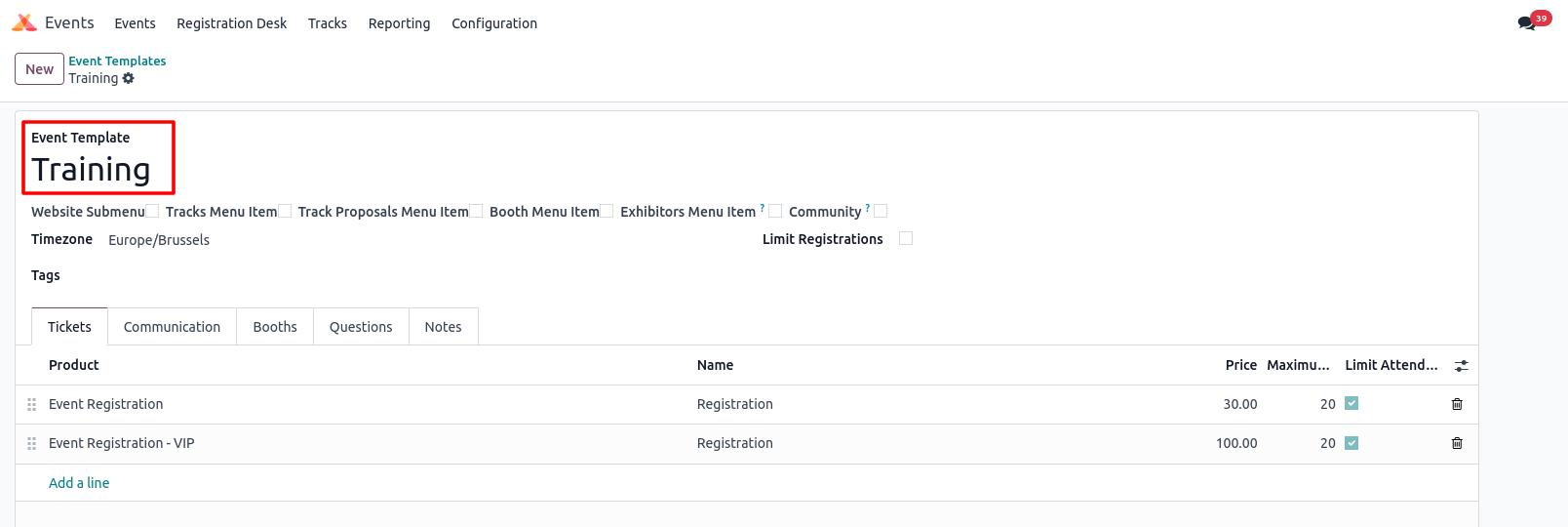Delete the Event Registration - VIP ticket row

pos(1457,443)
